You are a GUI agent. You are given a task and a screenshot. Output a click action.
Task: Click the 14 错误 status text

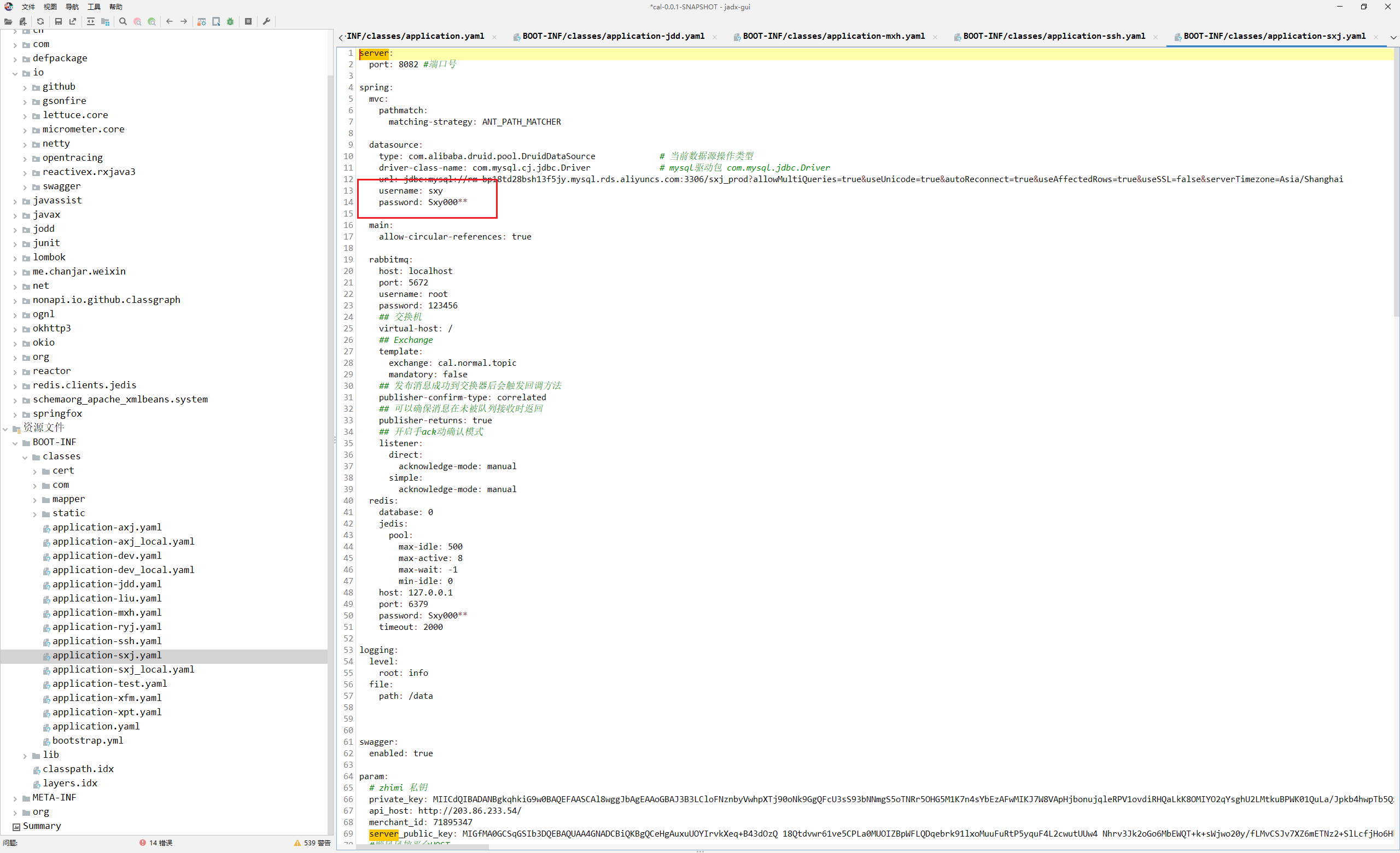point(161,843)
